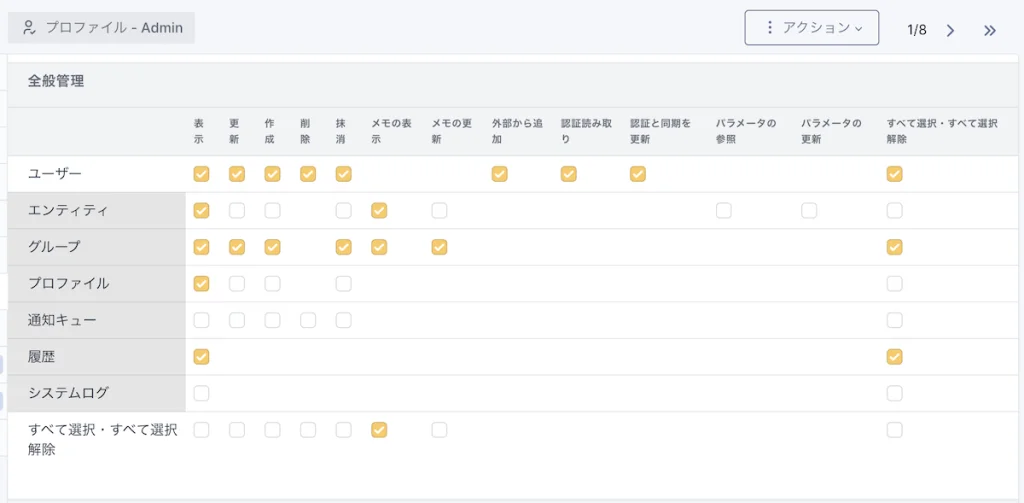1024x503 pixels.
Task: Uncheck 表示 for エンティティ row
Action: [202, 210]
